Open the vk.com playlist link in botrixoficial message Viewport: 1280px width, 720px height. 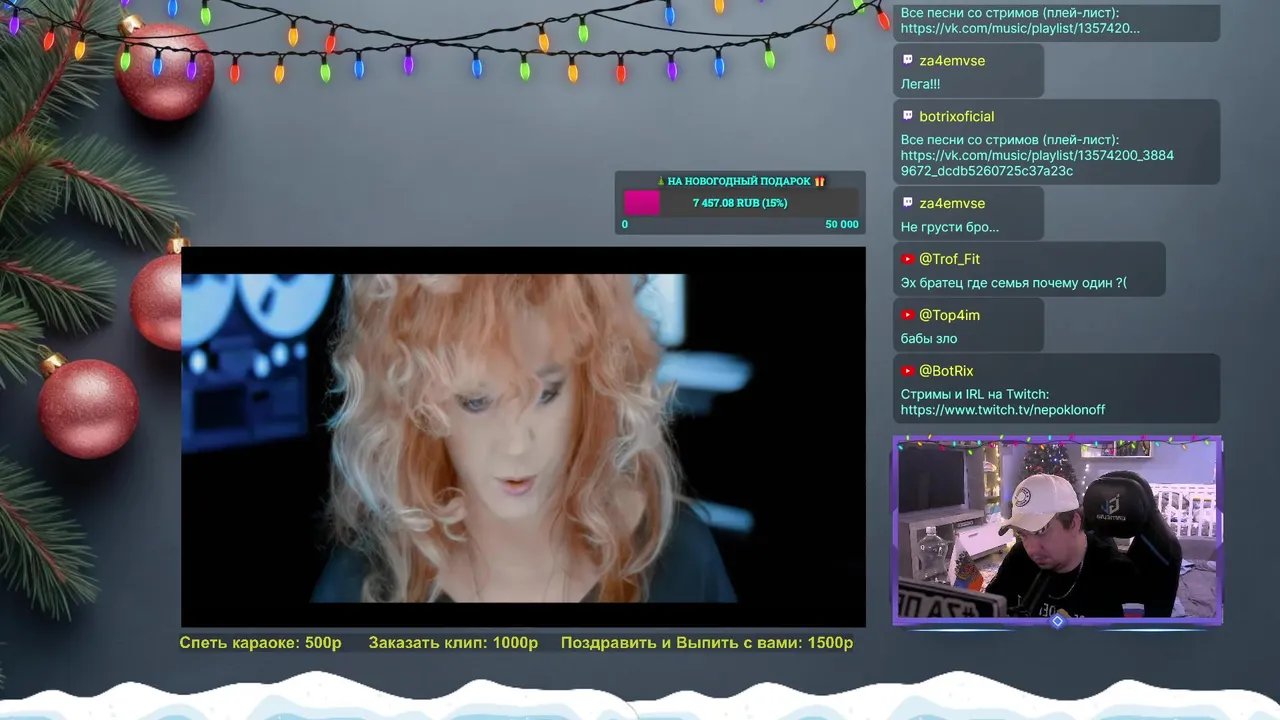tap(1037, 163)
